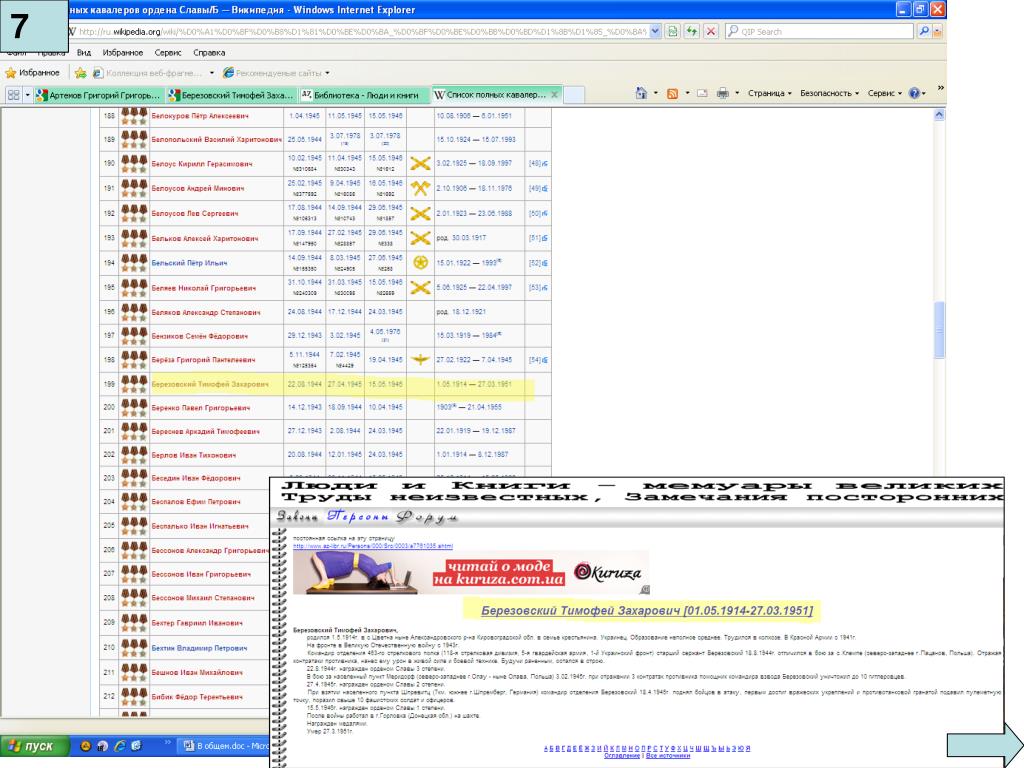
Task: Switch to the Библиотека - Люди и книги tab
Action: tap(364, 95)
